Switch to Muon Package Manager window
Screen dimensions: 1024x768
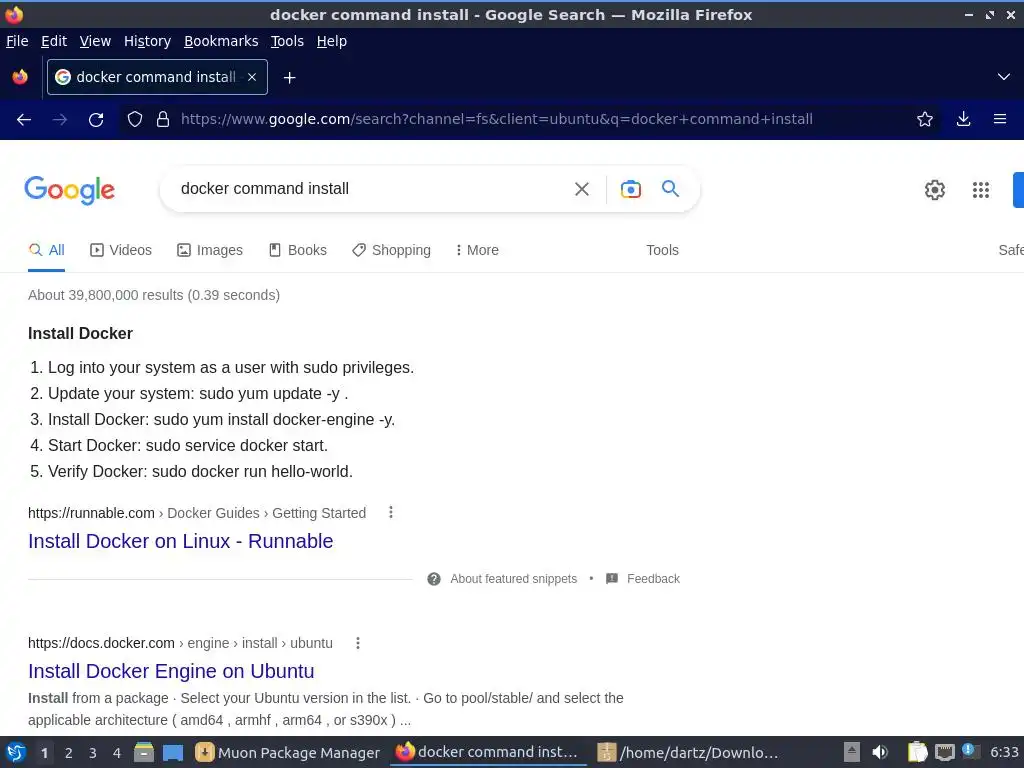(x=288, y=753)
